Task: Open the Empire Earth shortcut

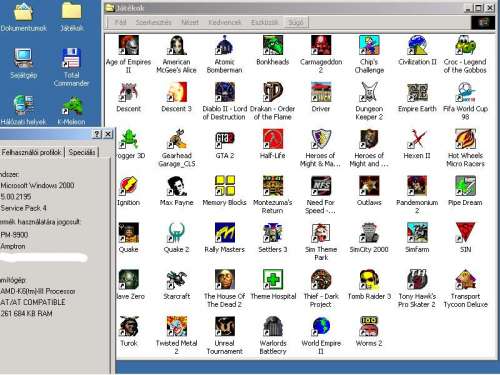Action: 417,92
